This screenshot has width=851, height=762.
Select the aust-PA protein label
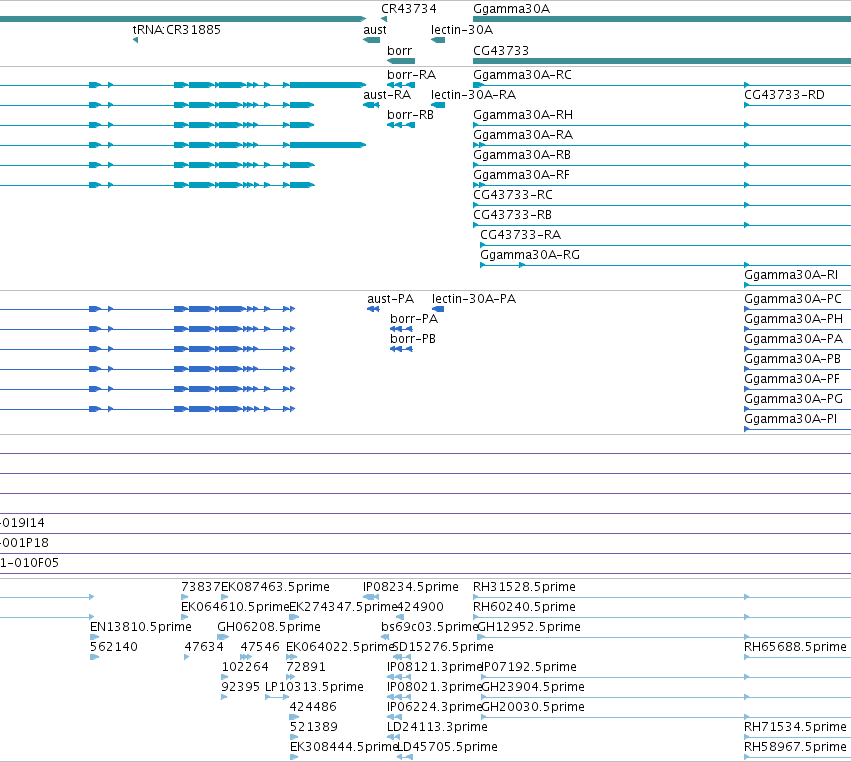390,299
